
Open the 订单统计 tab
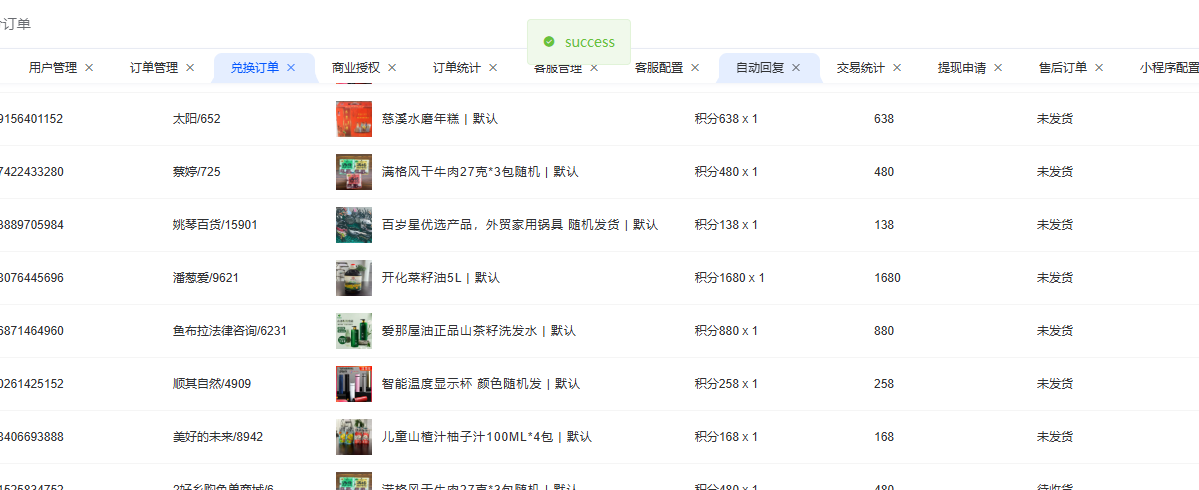point(457,67)
